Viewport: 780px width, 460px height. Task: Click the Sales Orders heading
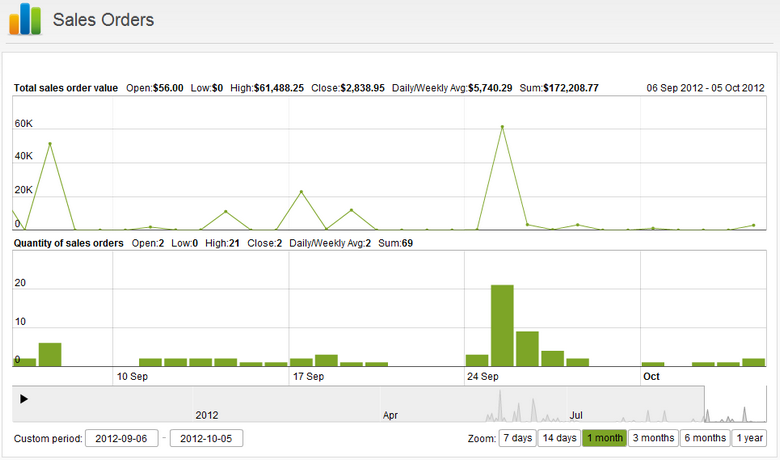point(103,20)
